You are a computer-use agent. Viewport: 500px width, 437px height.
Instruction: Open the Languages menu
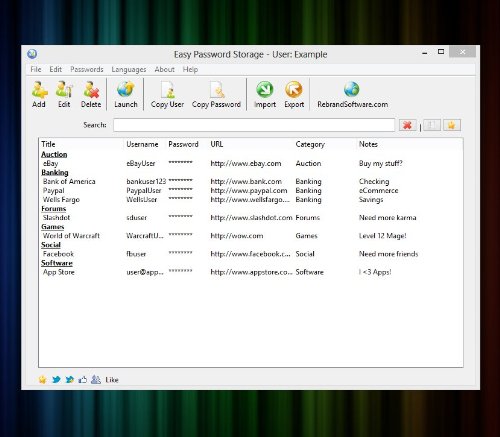click(129, 69)
